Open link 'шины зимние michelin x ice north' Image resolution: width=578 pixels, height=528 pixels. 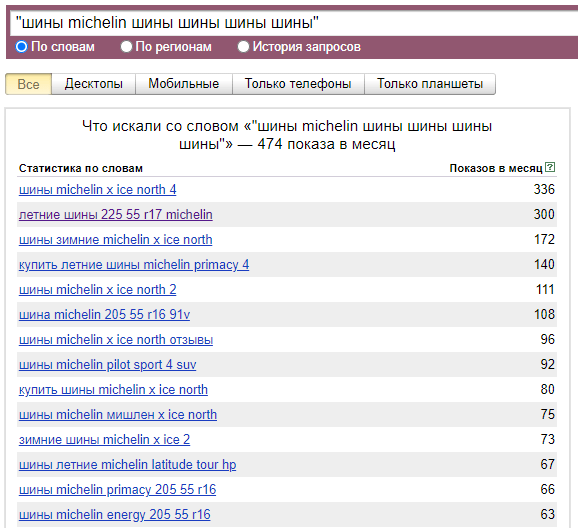tap(115, 240)
